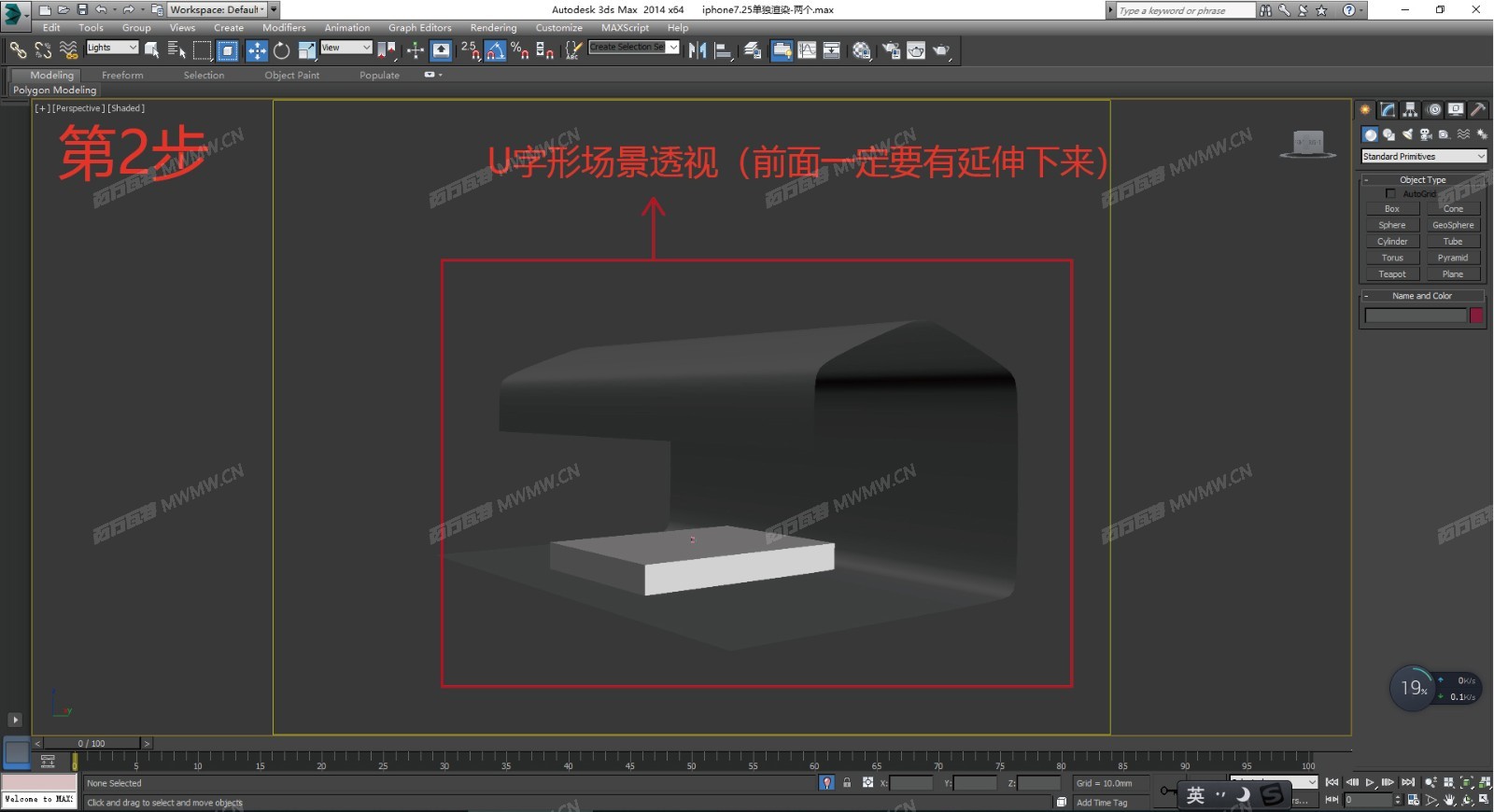Click the Align tool icon
Viewport: 1494px width, 812px height.
pos(723,50)
